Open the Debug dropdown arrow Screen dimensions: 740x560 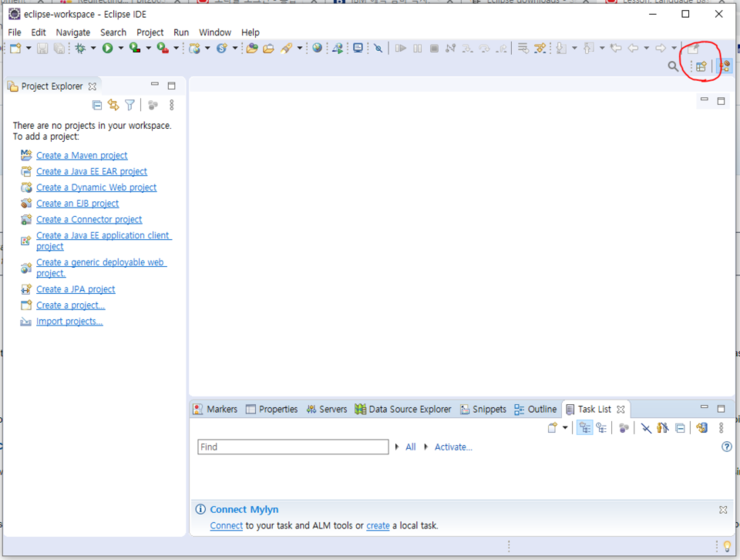coord(93,48)
